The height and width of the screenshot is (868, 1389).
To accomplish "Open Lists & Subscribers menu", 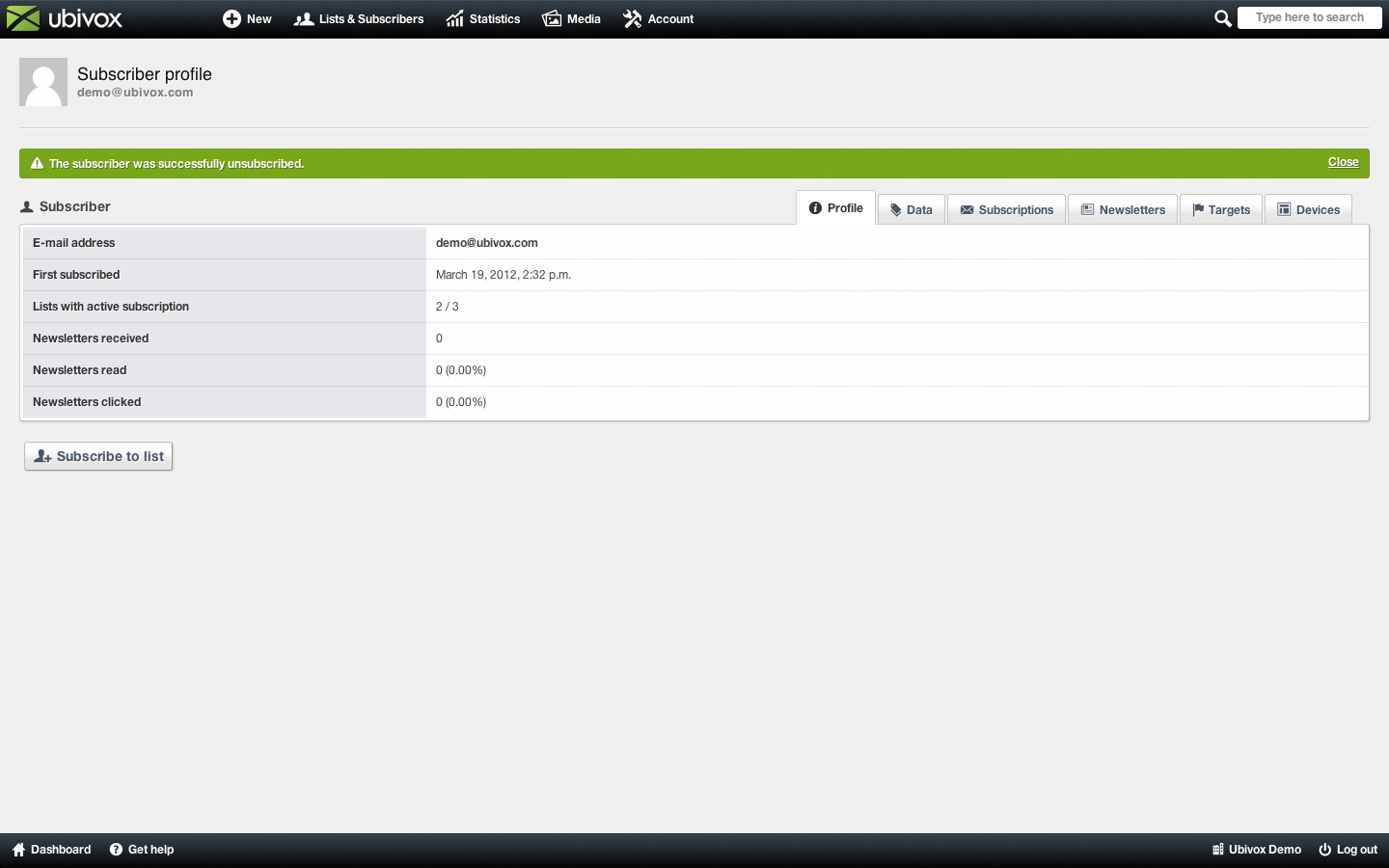I will (359, 19).
